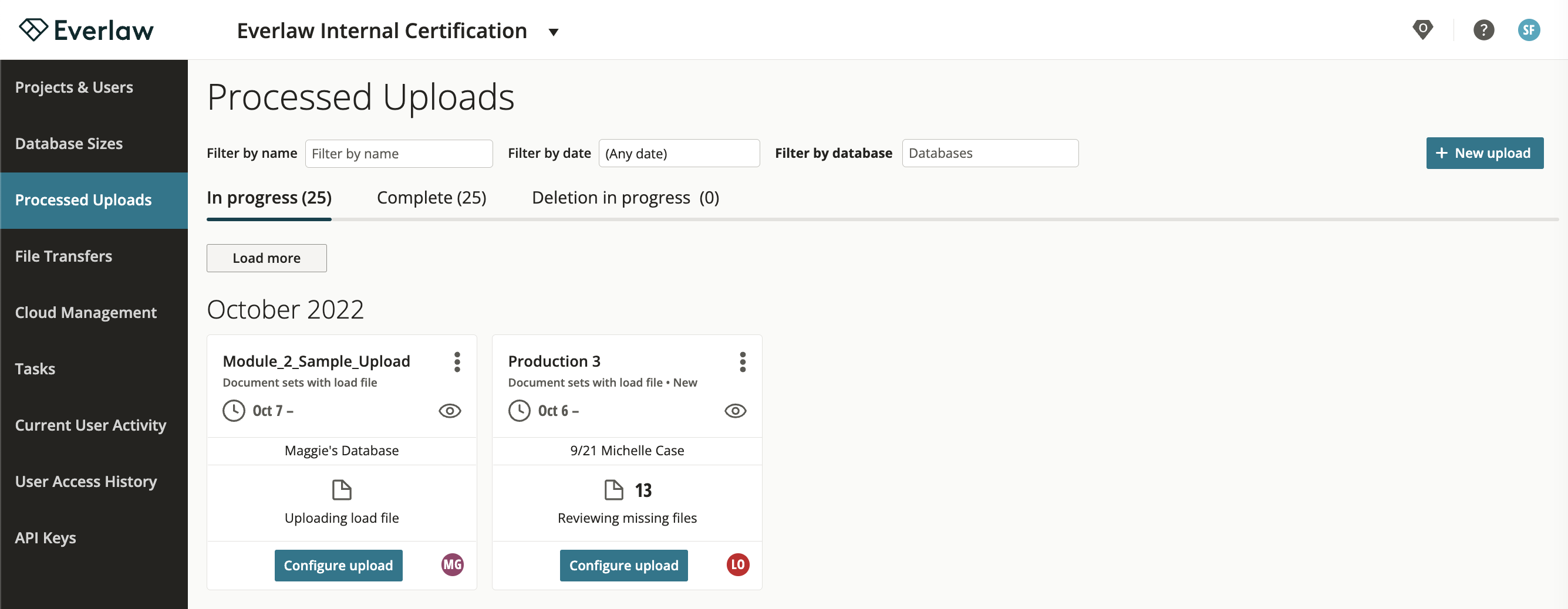1568x609 pixels.
Task: Click the clock icon on Production 3 card
Action: click(519, 411)
